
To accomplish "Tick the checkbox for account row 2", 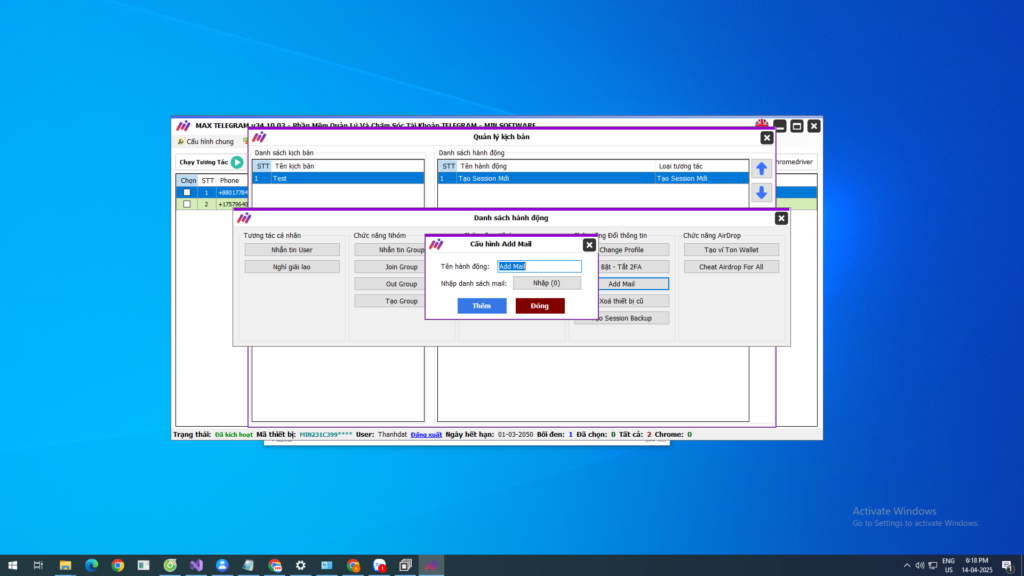I will coord(187,204).
